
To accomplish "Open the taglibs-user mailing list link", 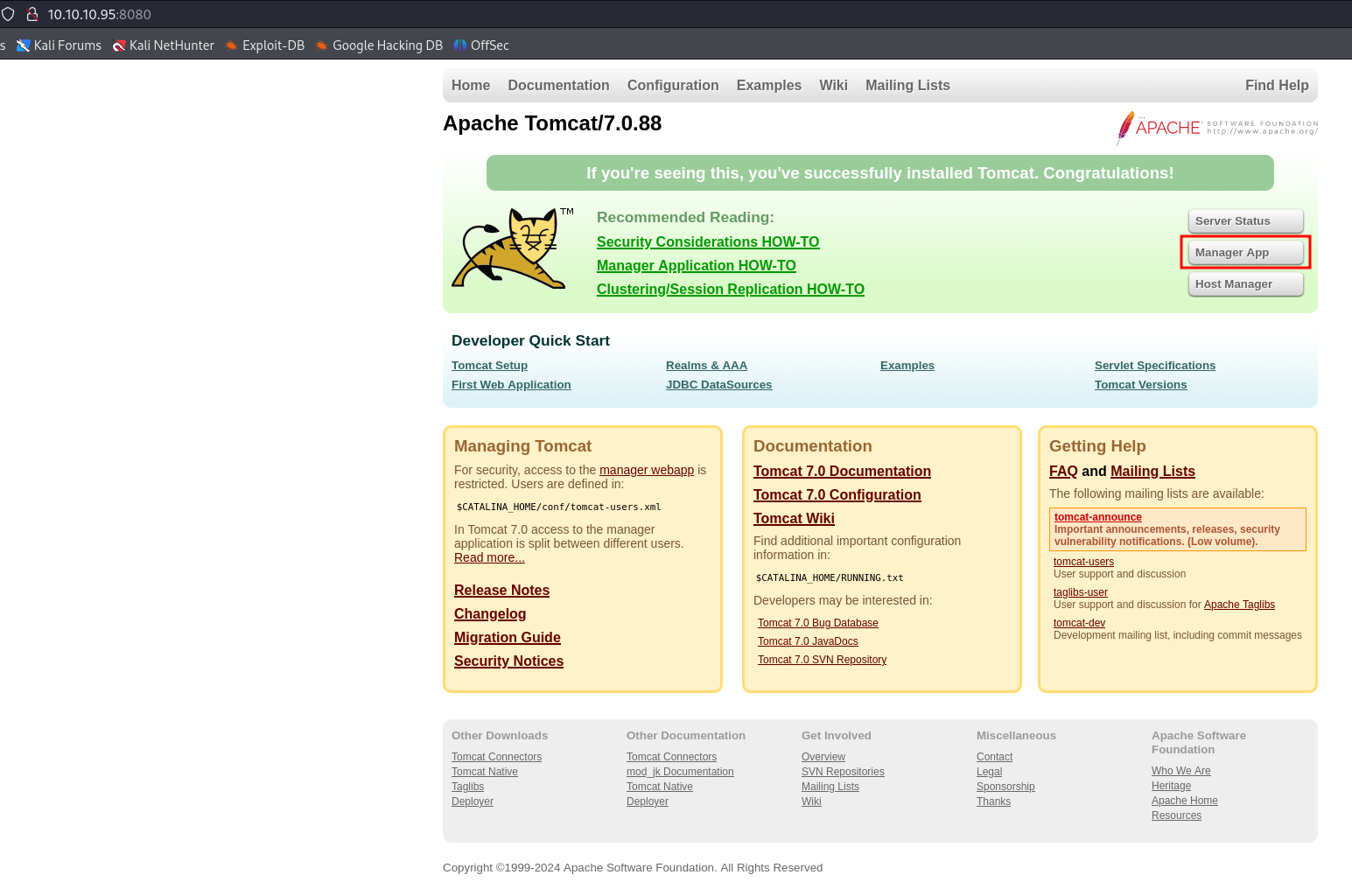I will point(1081,592).
